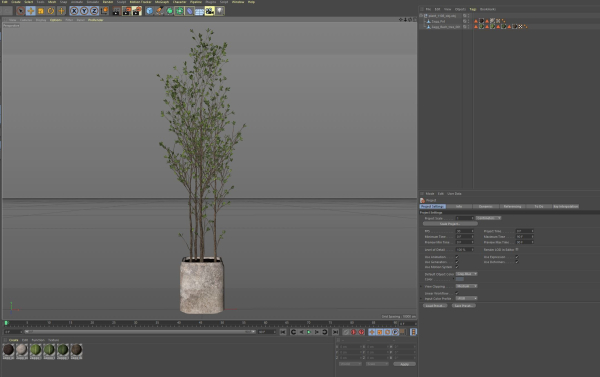600x377 pixels.
Task: Open the Character menu
Action: 179,2
